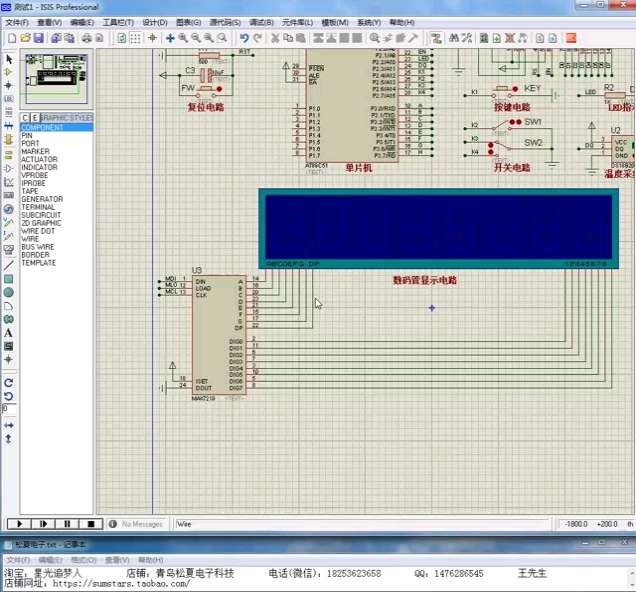Select the Current probe mode tool
636x592 pixels.
coord(9,236)
